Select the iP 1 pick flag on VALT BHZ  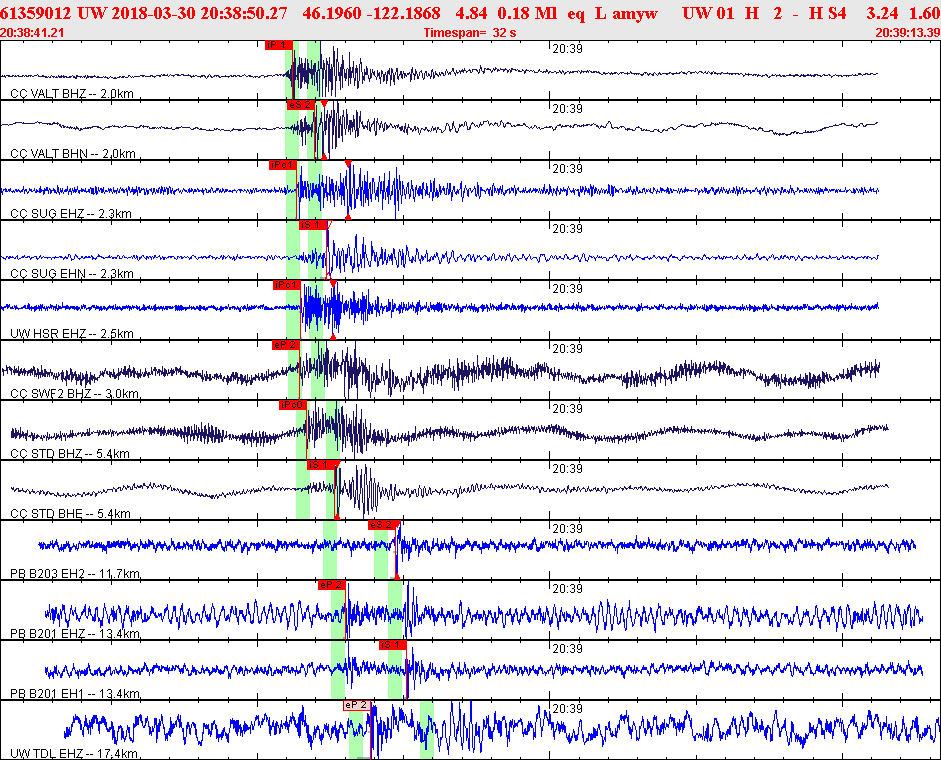pyautogui.click(x=279, y=45)
